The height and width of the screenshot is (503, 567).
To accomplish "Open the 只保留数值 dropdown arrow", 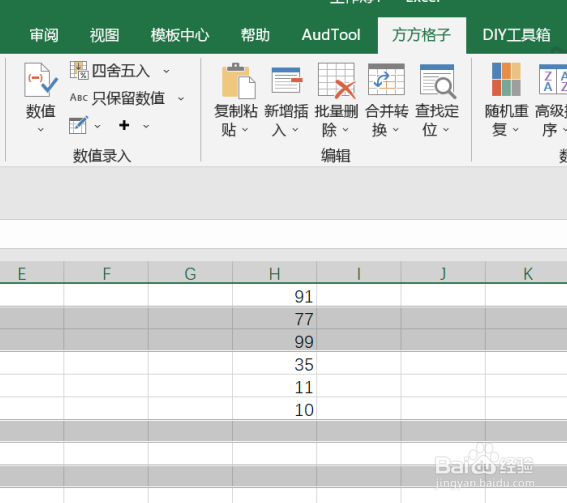I will [181, 98].
